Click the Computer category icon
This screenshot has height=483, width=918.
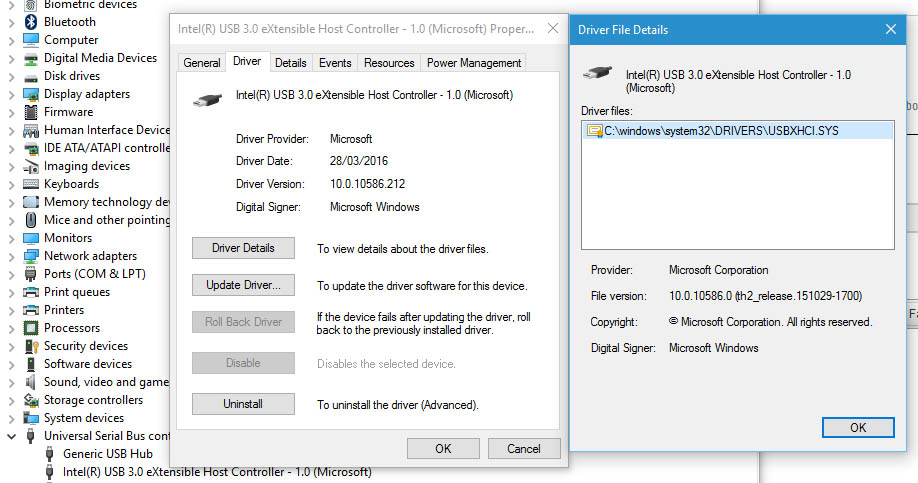point(30,40)
